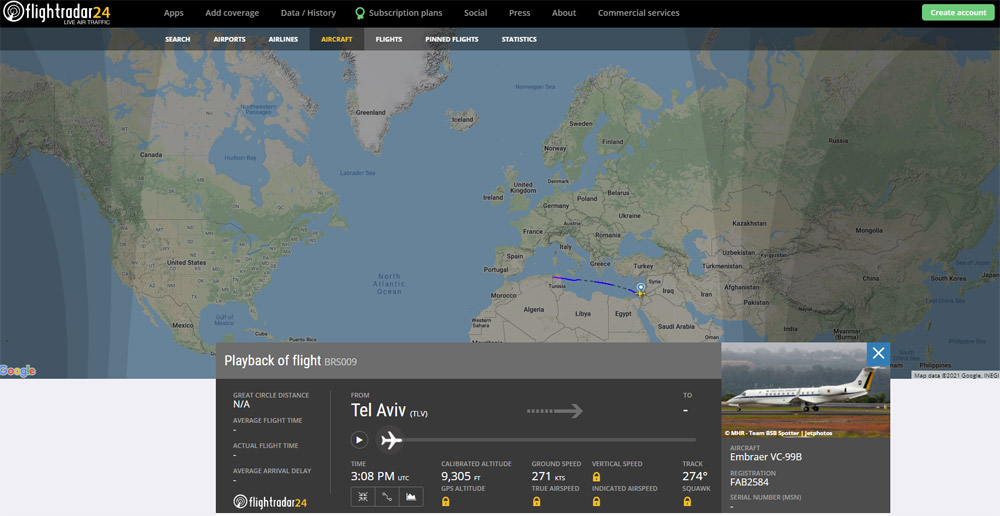Switch to the Airports tab

(x=230, y=39)
